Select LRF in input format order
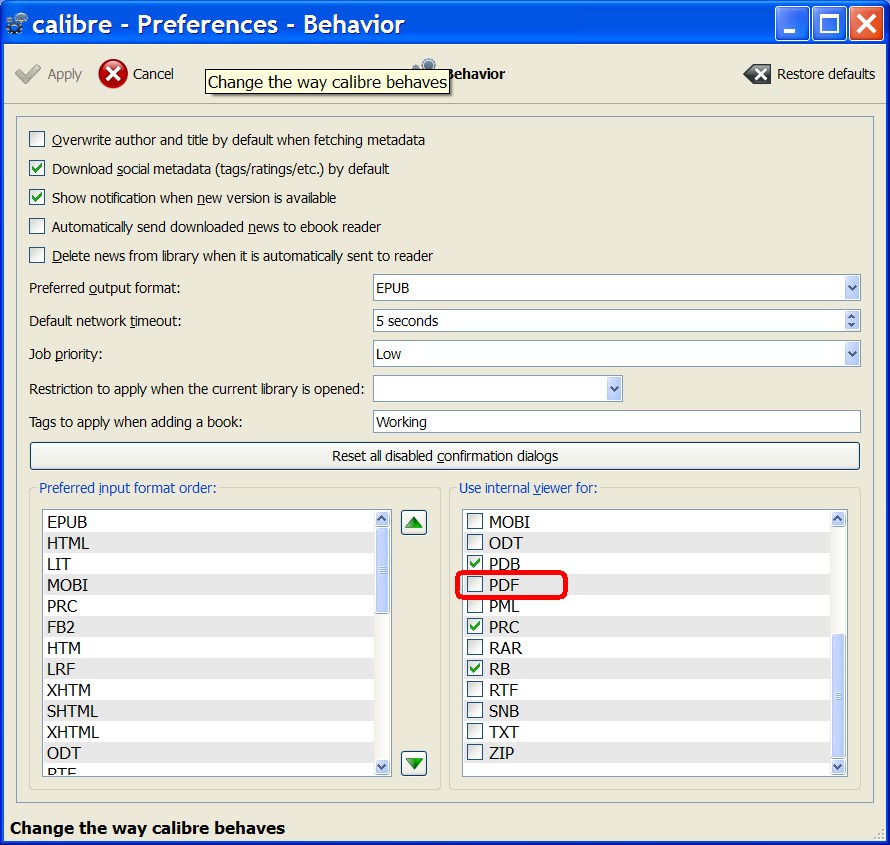Image resolution: width=890 pixels, height=845 pixels. (208, 669)
